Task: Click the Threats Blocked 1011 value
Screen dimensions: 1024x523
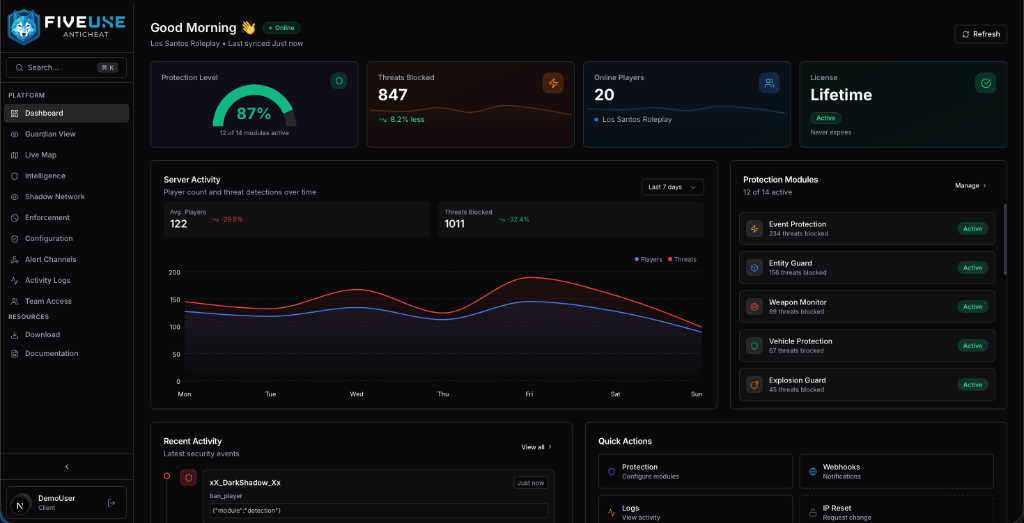Action: pyautogui.click(x=457, y=223)
